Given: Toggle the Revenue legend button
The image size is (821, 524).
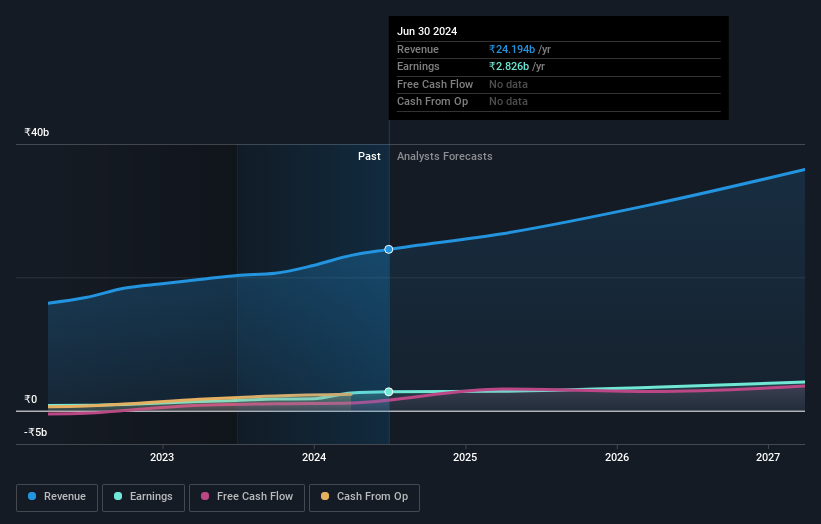Looking at the screenshot, I should coord(57,497).
